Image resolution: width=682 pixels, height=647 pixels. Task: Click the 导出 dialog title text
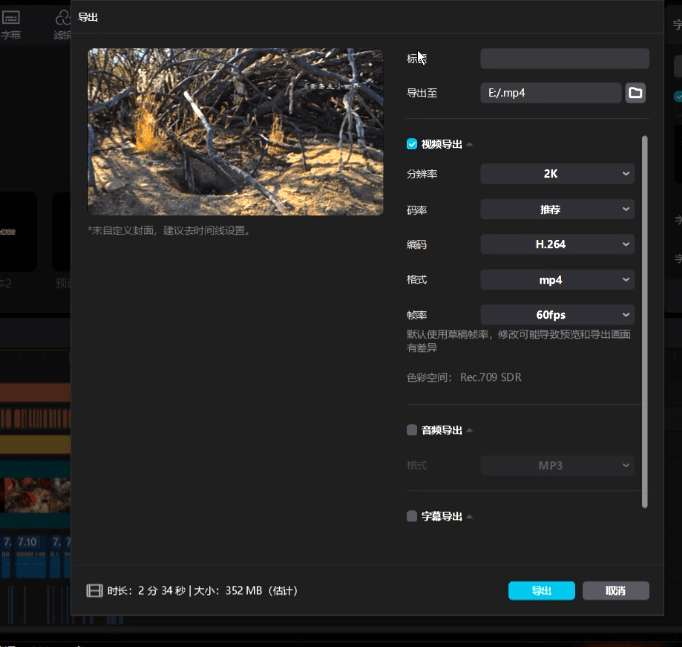[x=88, y=17]
